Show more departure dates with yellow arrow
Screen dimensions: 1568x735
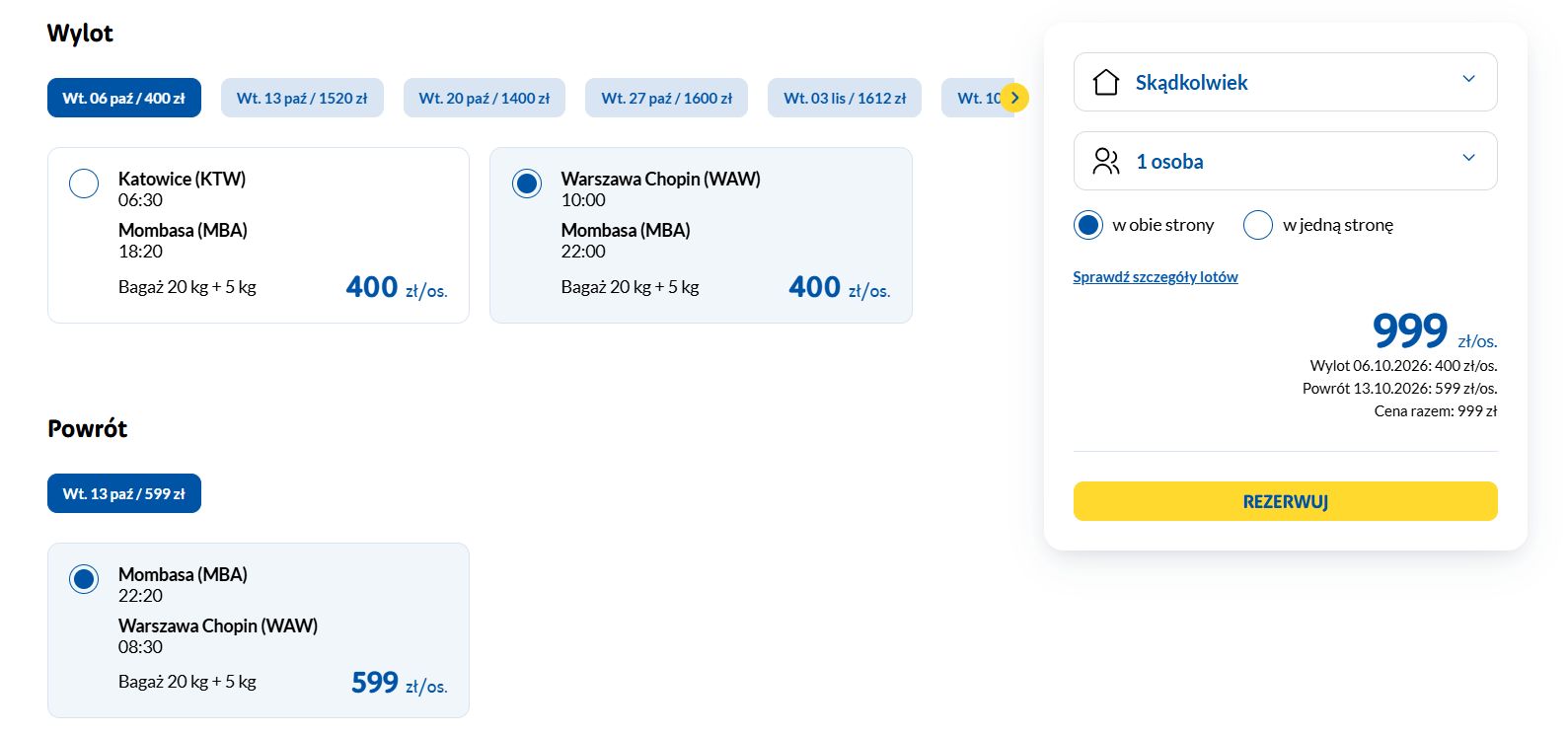[x=1014, y=98]
